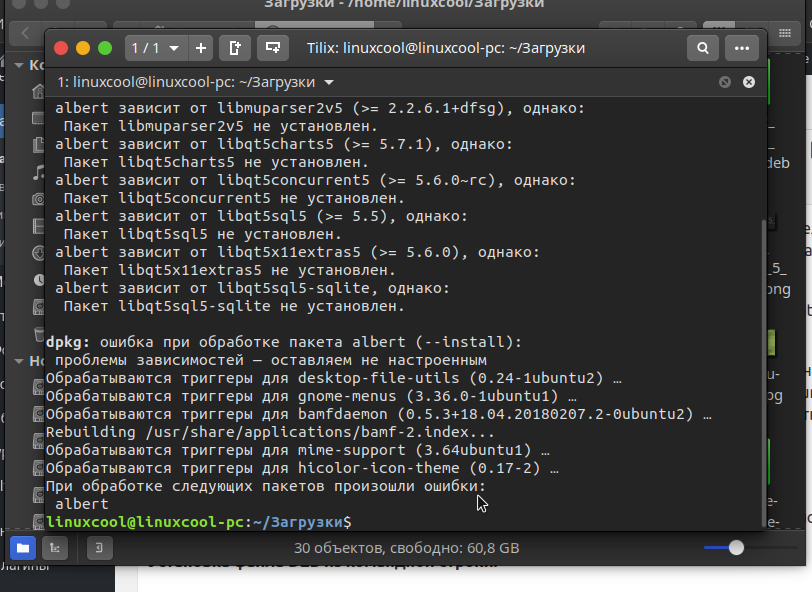Collapse the lower sidebar section triangle

(19, 360)
